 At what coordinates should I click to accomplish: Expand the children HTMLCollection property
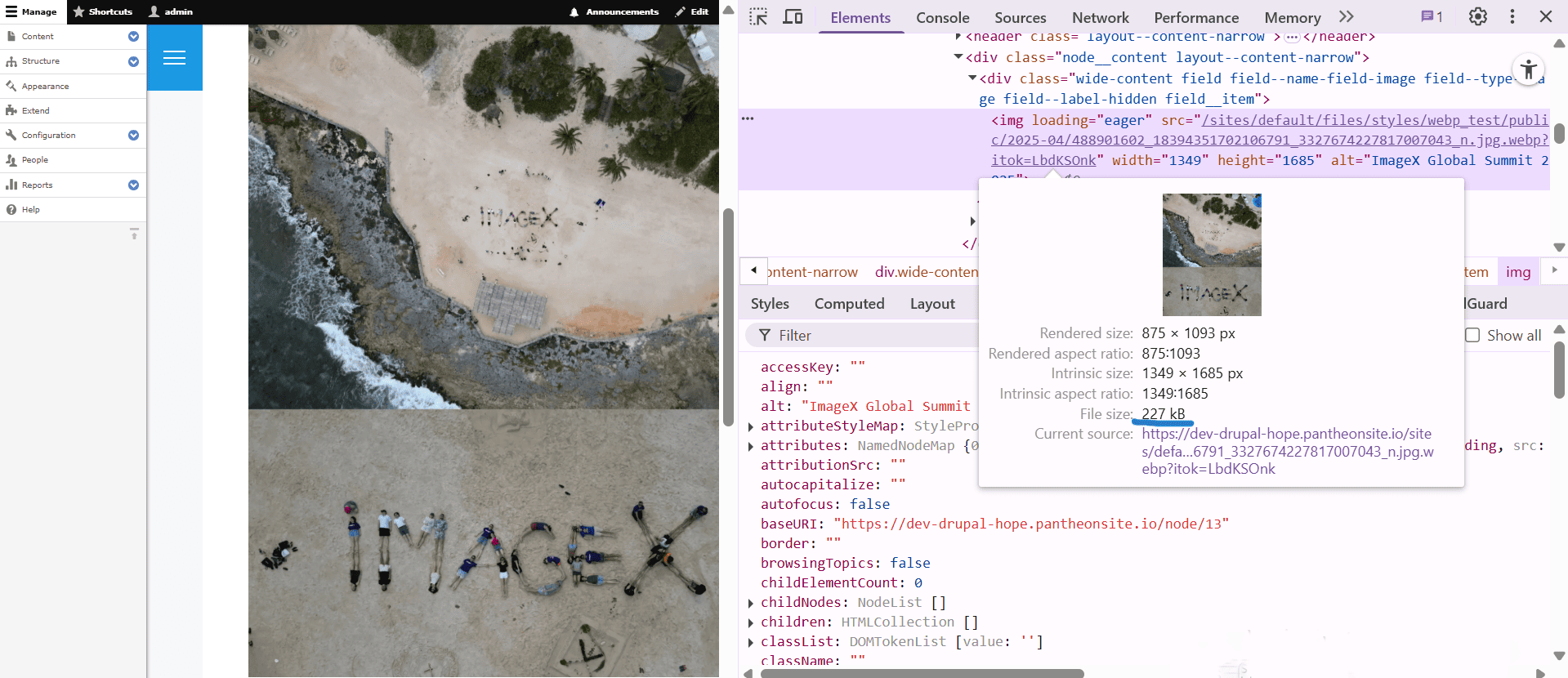(x=751, y=622)
